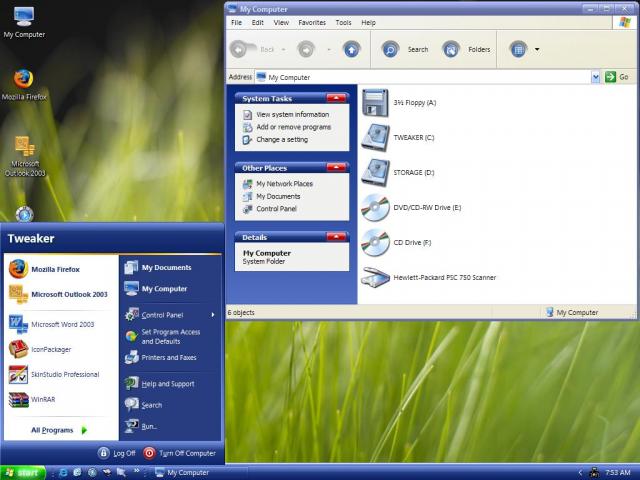Click Add or remove programs link
This screenshot has height=480, width=640.
tap(293, 127)
